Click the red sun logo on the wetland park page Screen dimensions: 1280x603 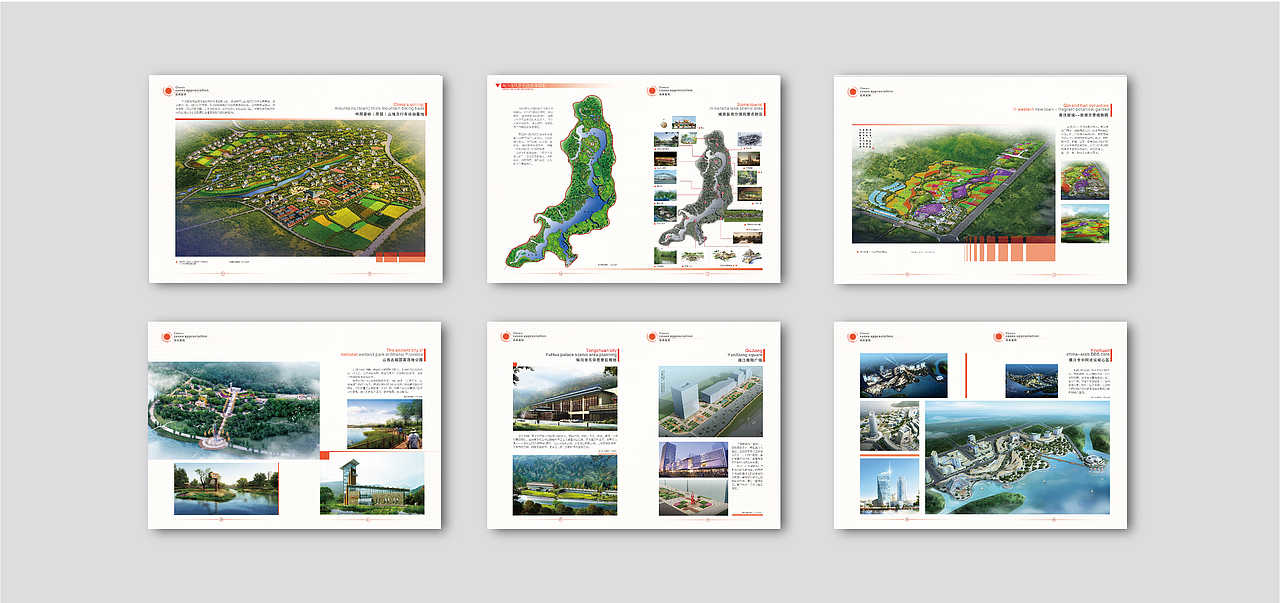pos(166,337)
